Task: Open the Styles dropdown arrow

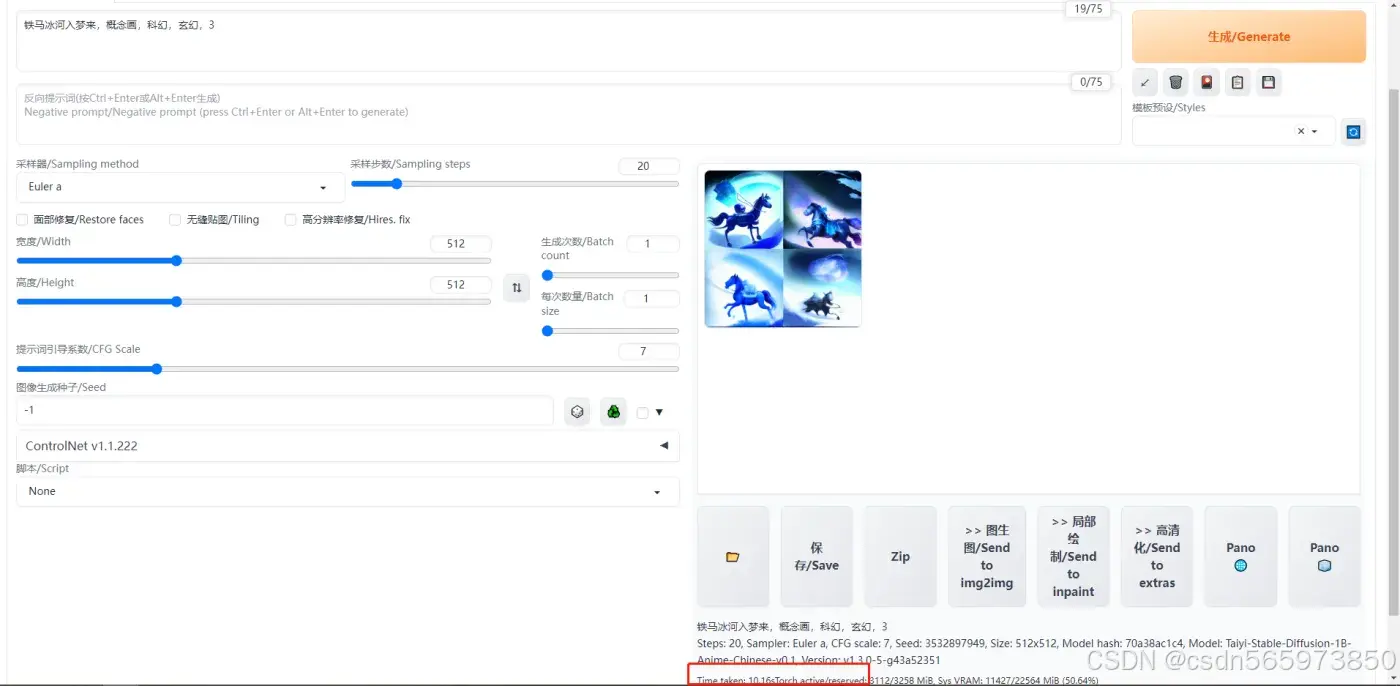Action: 1314,131
